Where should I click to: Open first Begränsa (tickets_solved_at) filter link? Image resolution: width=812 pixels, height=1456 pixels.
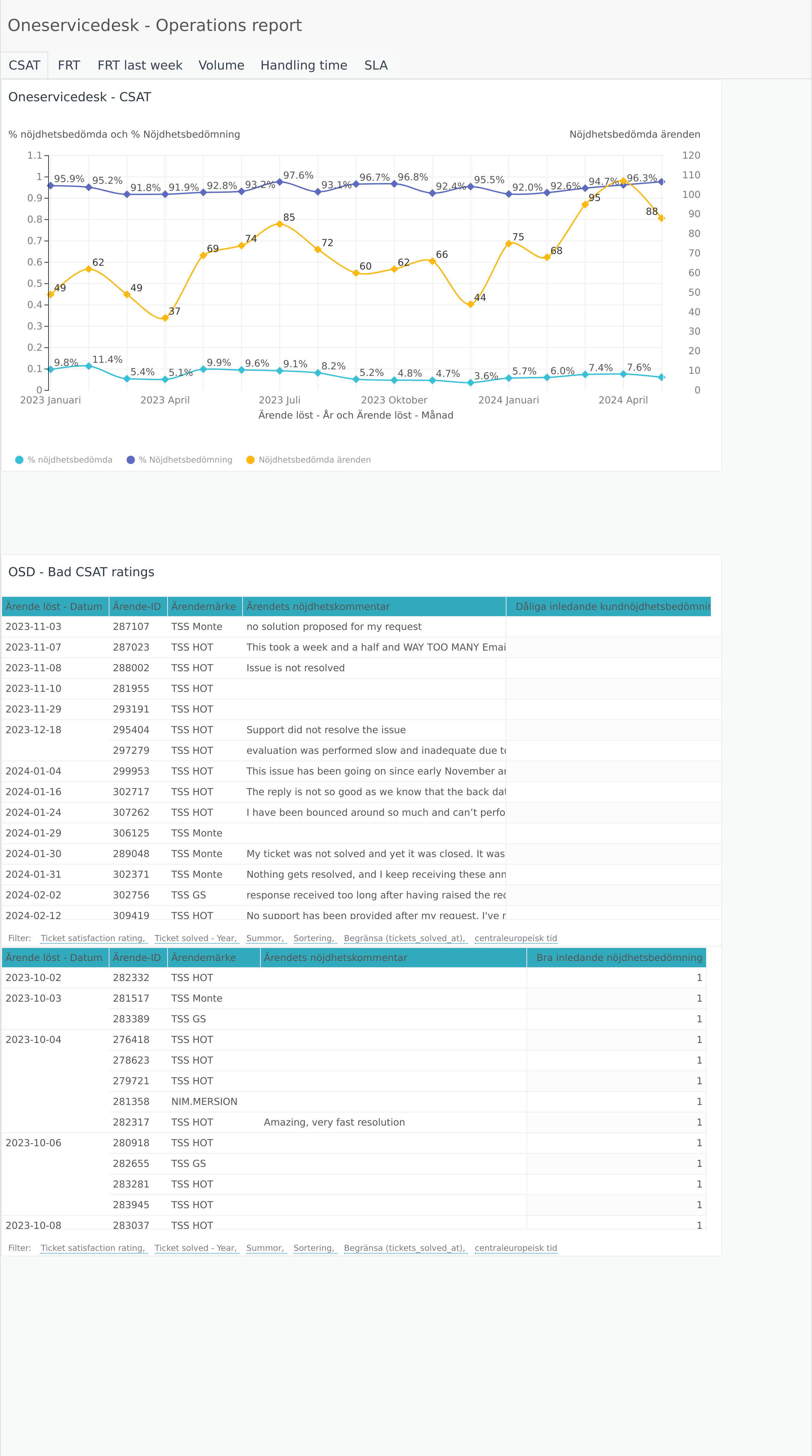click(405, 938)
